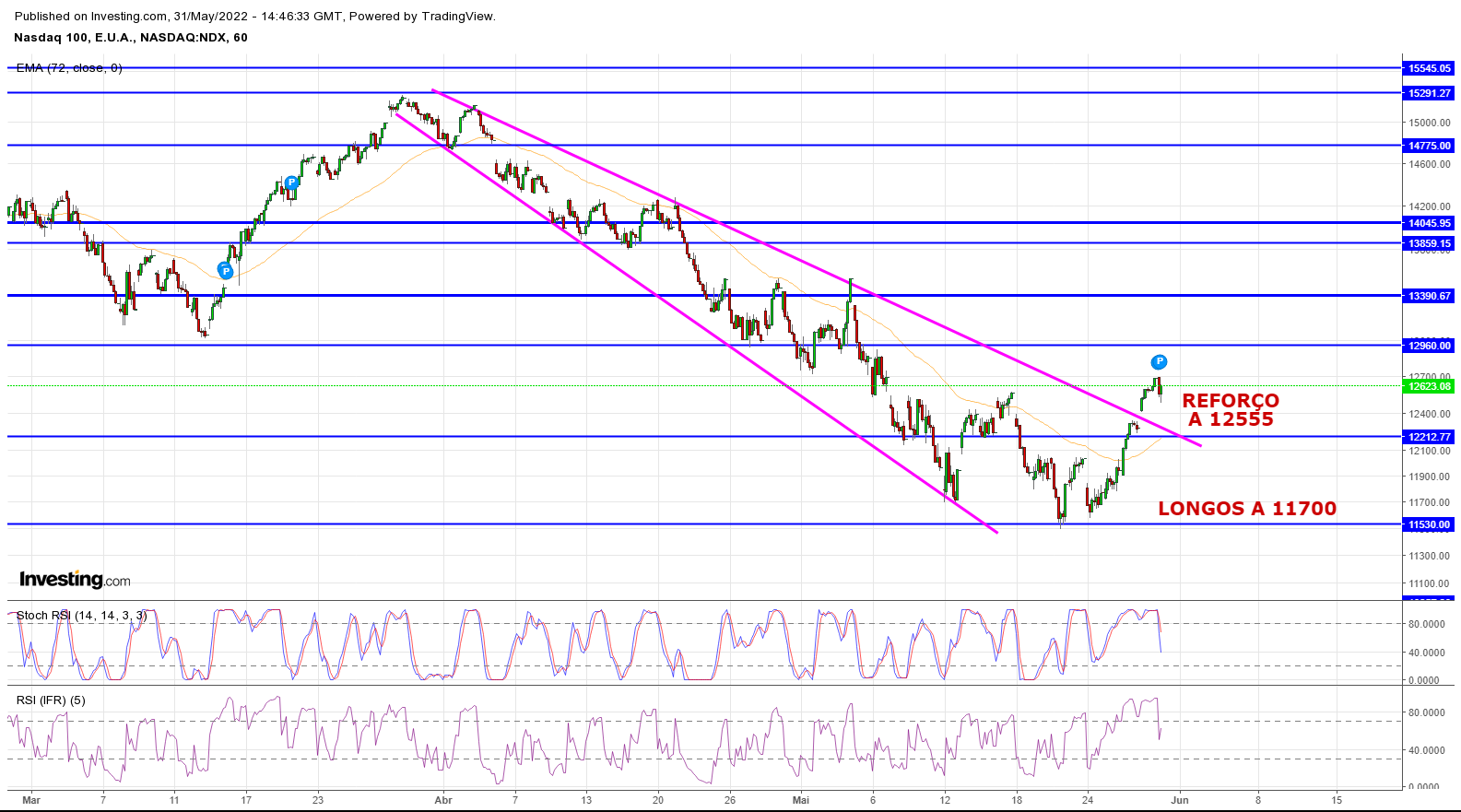The width and height of the screenshot is (1461, 812).
Task: Click the 11 date label in March
Action: (174, 800)
